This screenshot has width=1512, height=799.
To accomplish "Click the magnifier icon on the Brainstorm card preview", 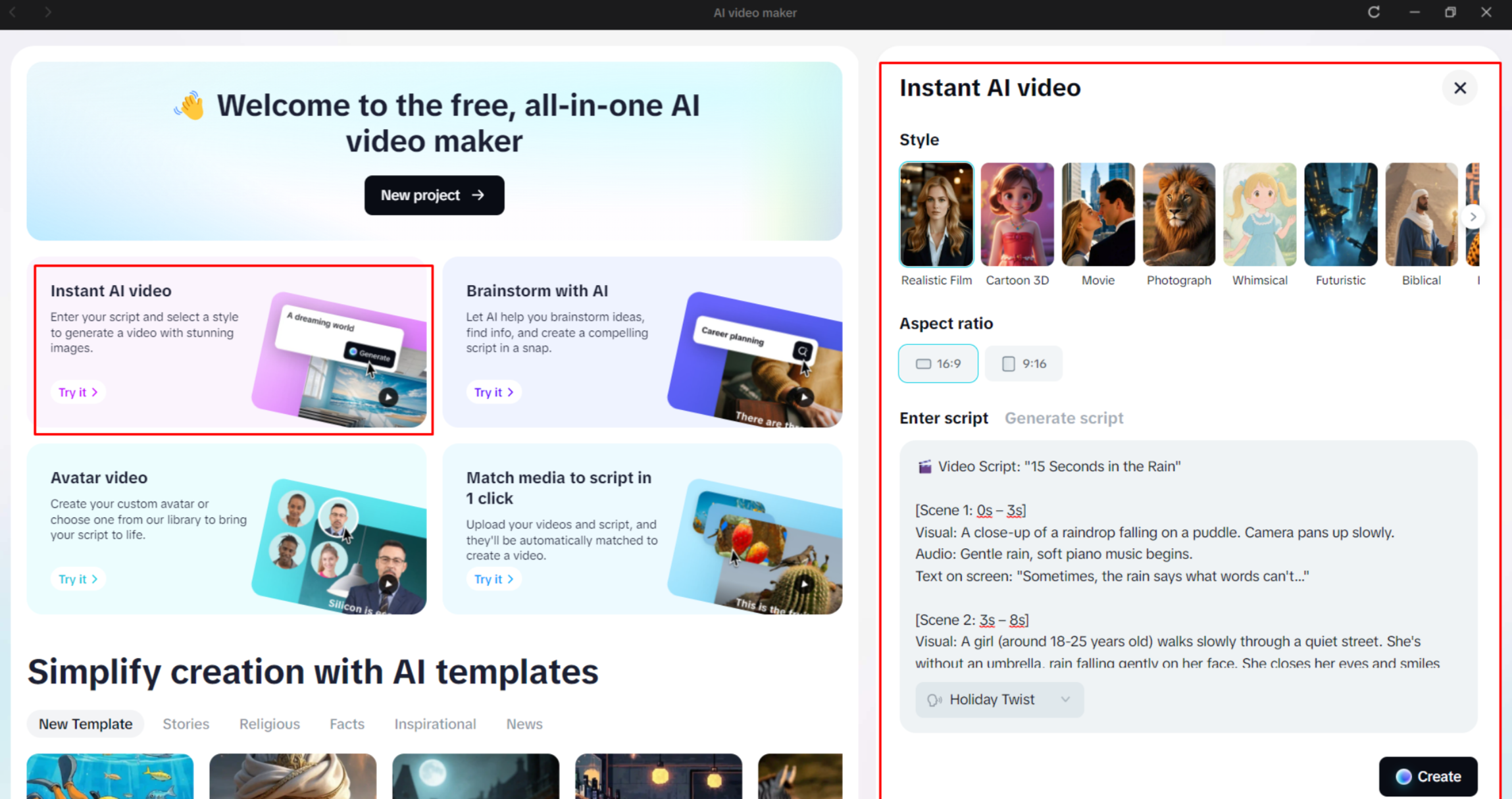I will 803,350.
